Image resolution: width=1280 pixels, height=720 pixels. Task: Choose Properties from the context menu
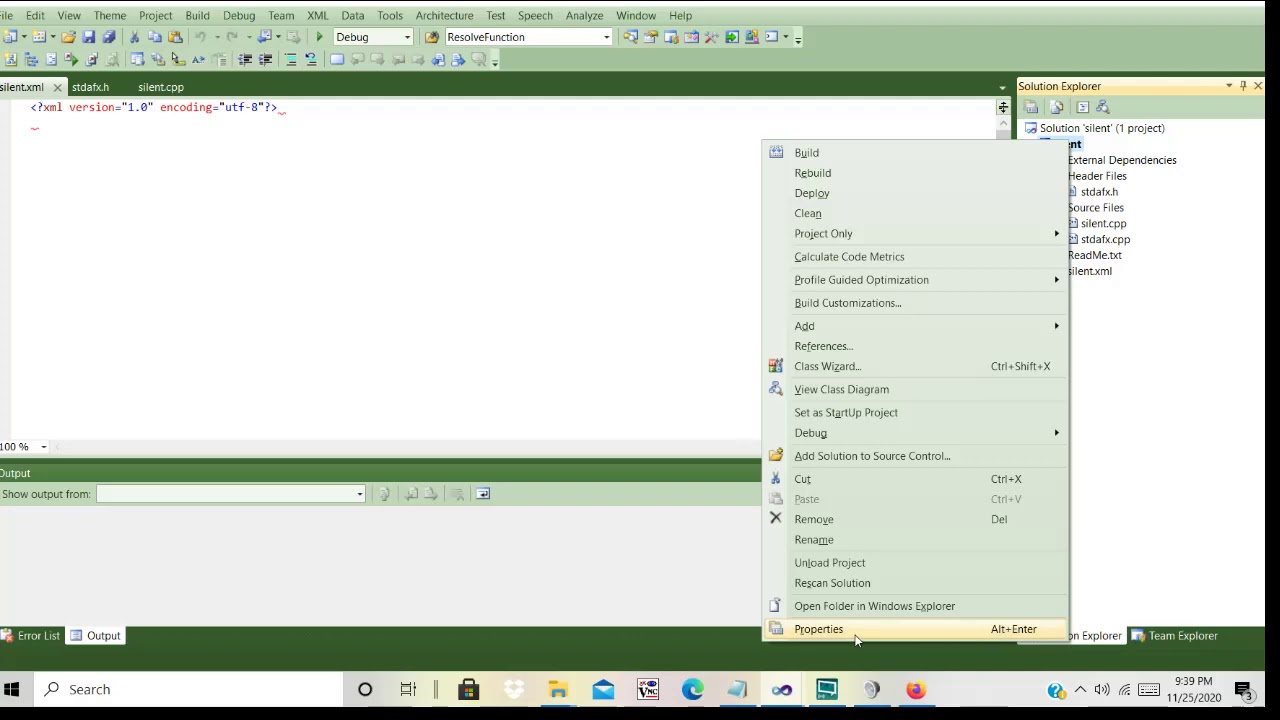coord(916,629)
